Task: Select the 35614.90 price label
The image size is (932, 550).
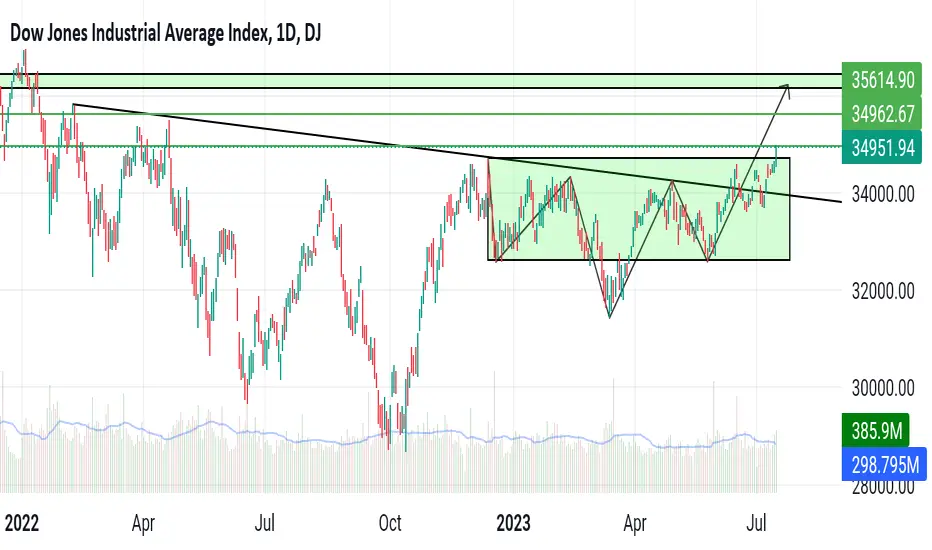Action: coord(882,80)
